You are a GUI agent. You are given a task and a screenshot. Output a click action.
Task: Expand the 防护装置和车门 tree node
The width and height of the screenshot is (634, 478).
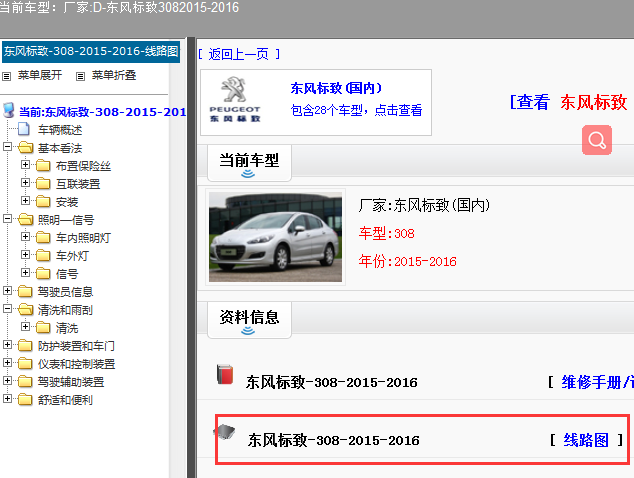tap(7, 345)
